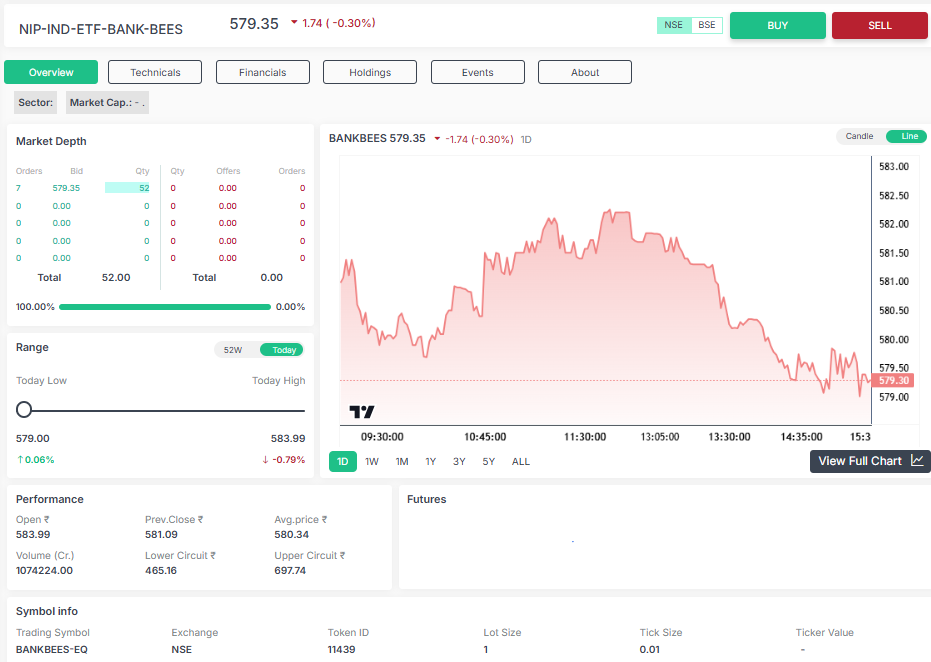
Task: Click the green bid/offer percentage bar
Action: point(165,307)
